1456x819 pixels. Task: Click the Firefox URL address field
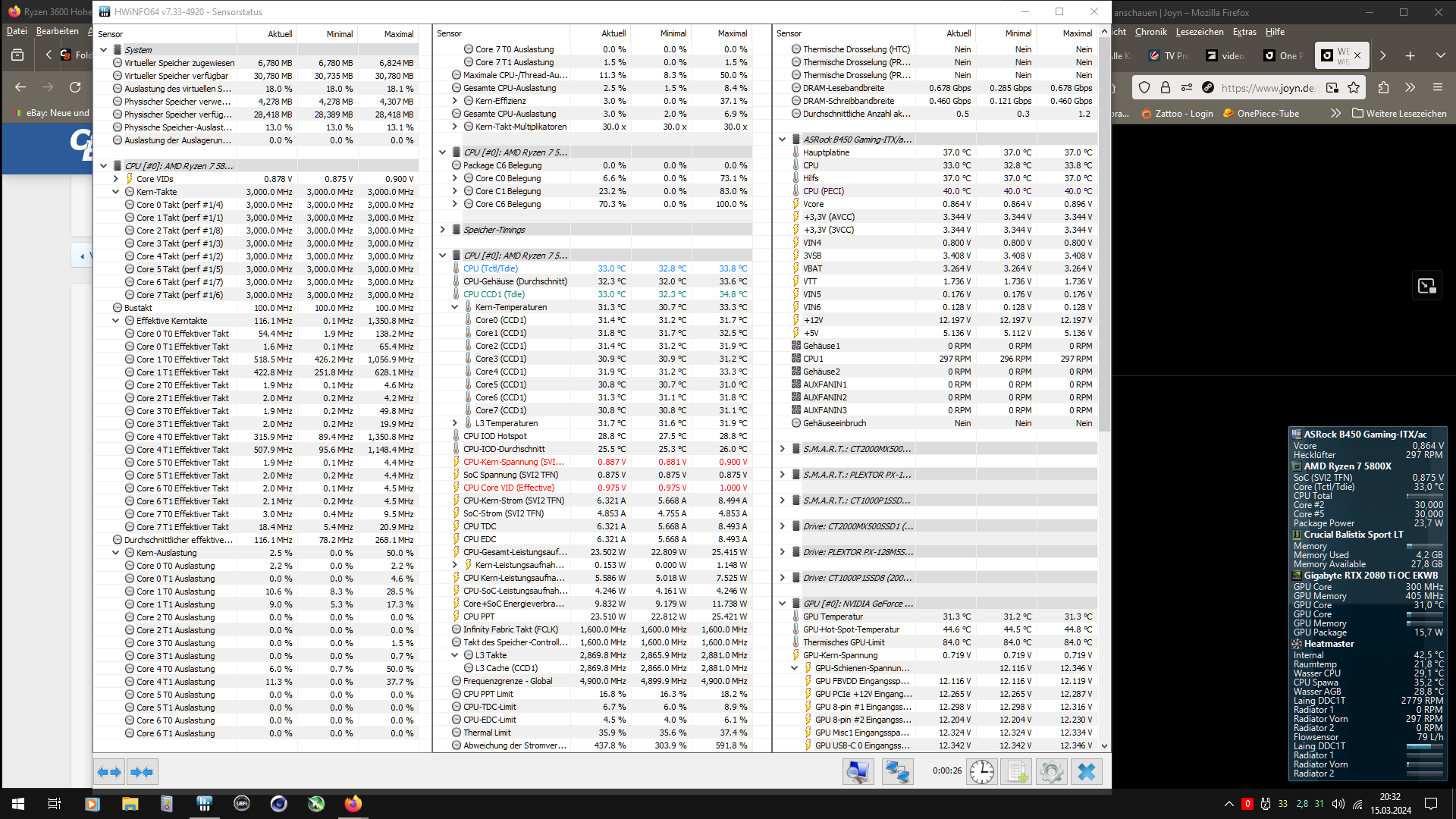[1267, 88]
